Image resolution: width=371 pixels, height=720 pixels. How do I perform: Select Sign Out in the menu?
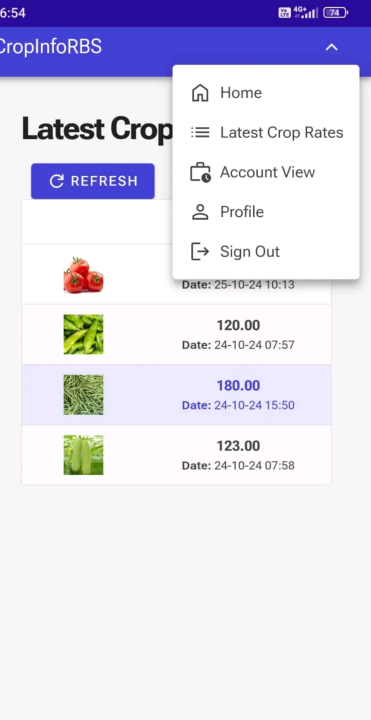(x=266, y=252)
